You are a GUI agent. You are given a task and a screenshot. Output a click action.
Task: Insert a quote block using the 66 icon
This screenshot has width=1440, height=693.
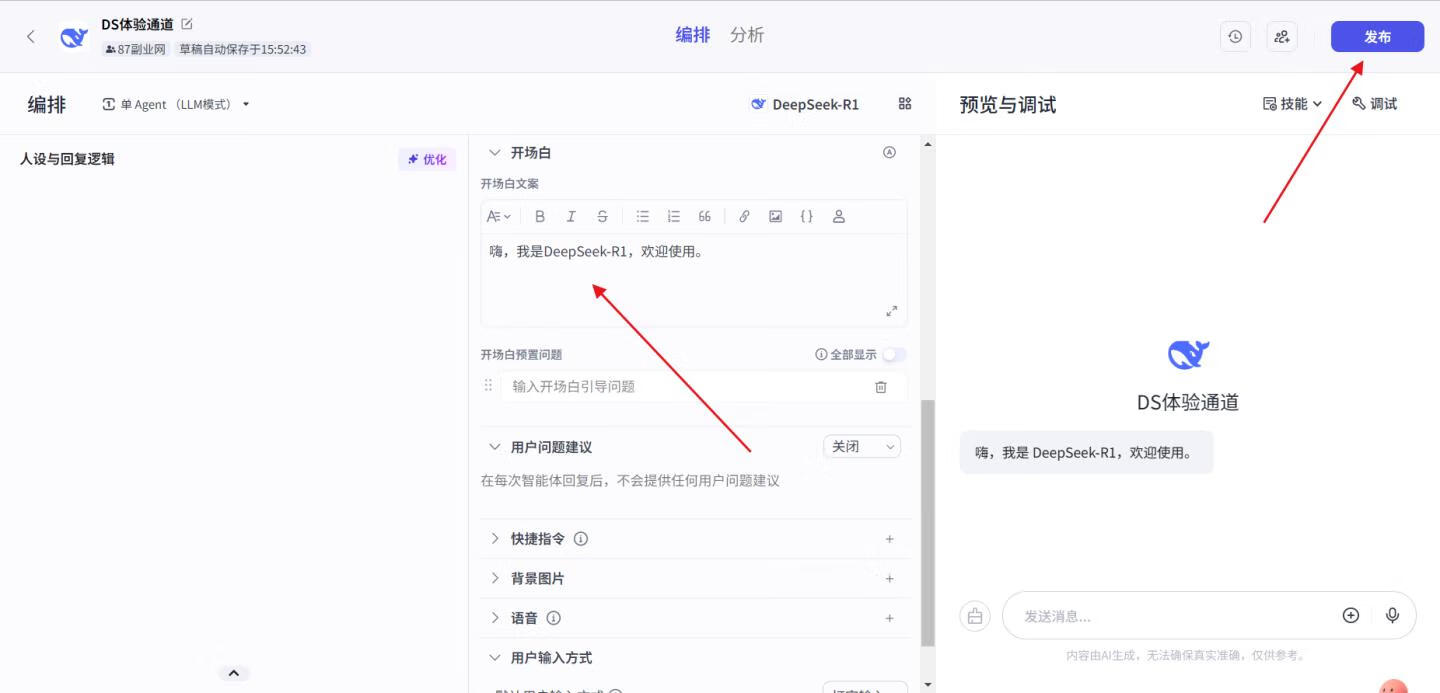click(x=704, y=215)
